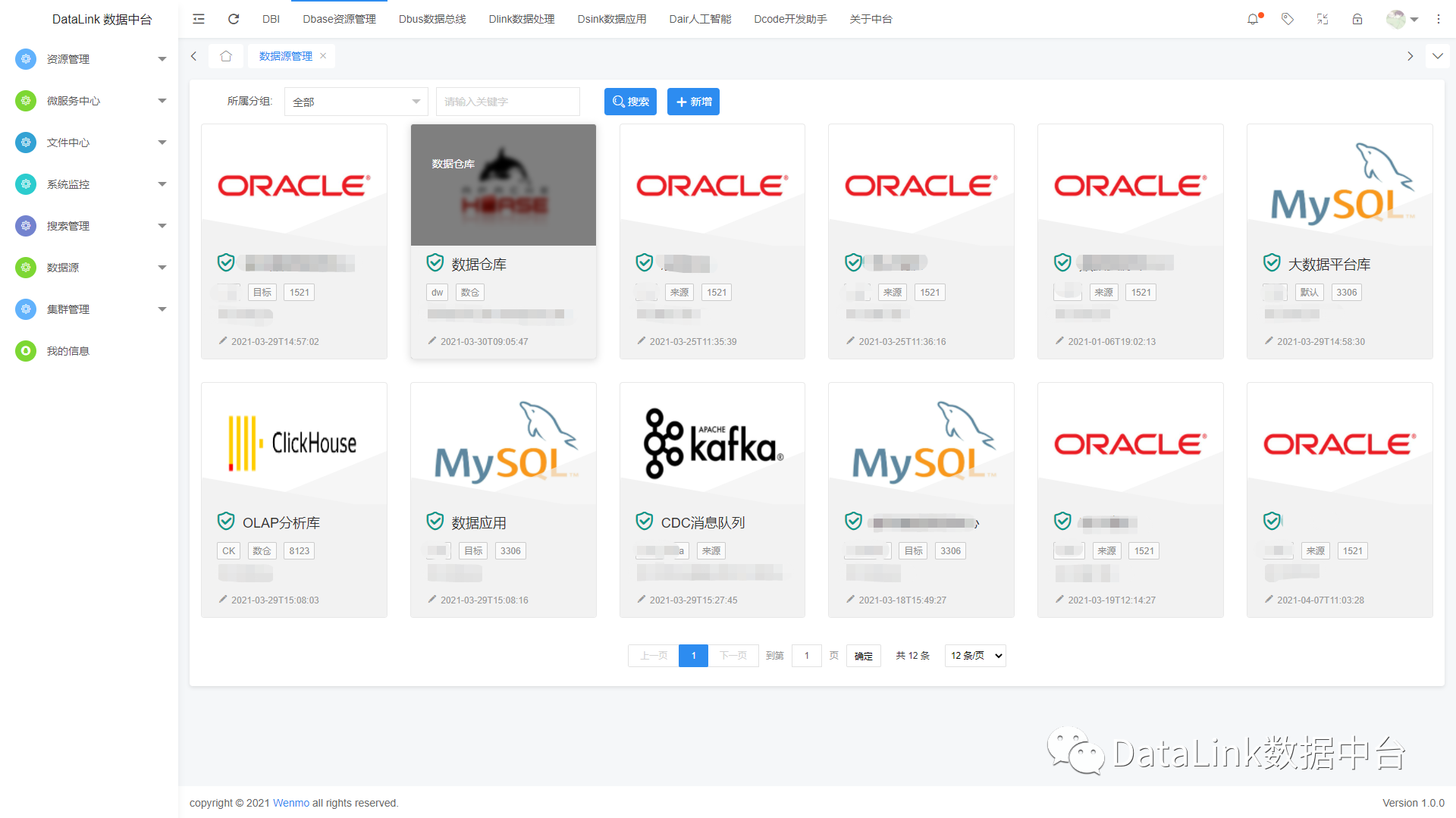Screen dimensions: 1456x818
Task: Open the Dbus数据总线 top menu
Action: [x=432, y=19]
